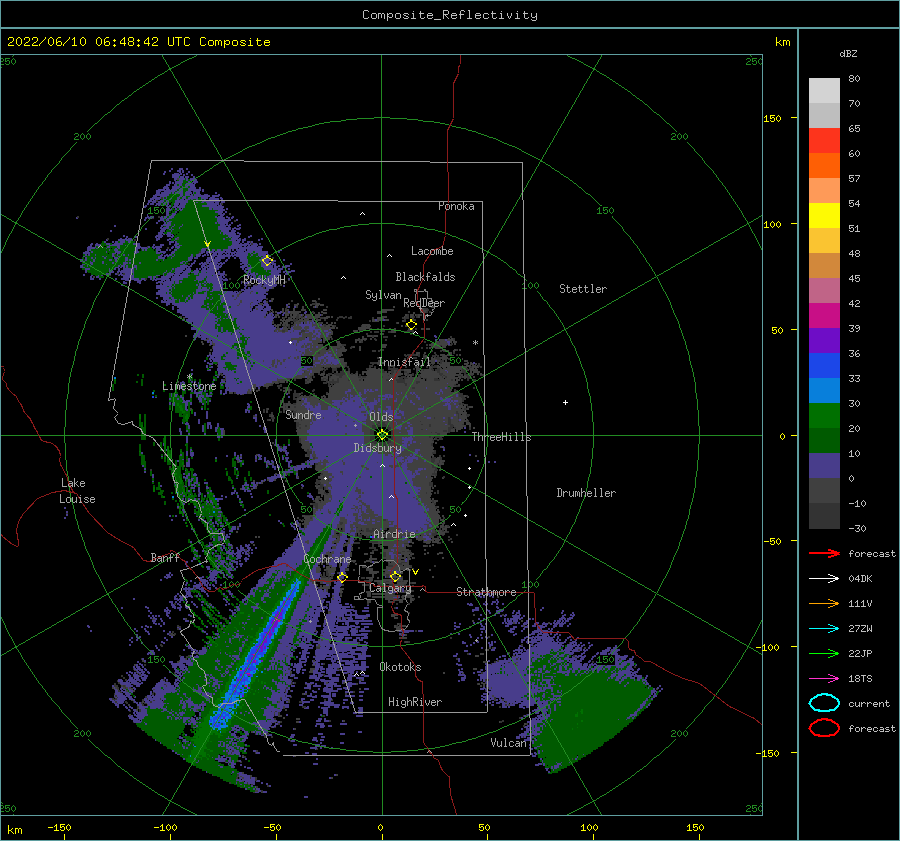Choose the green 22JP arrow legend entry
The width and height of the screenshot is (900, 841).
(824, 653)
